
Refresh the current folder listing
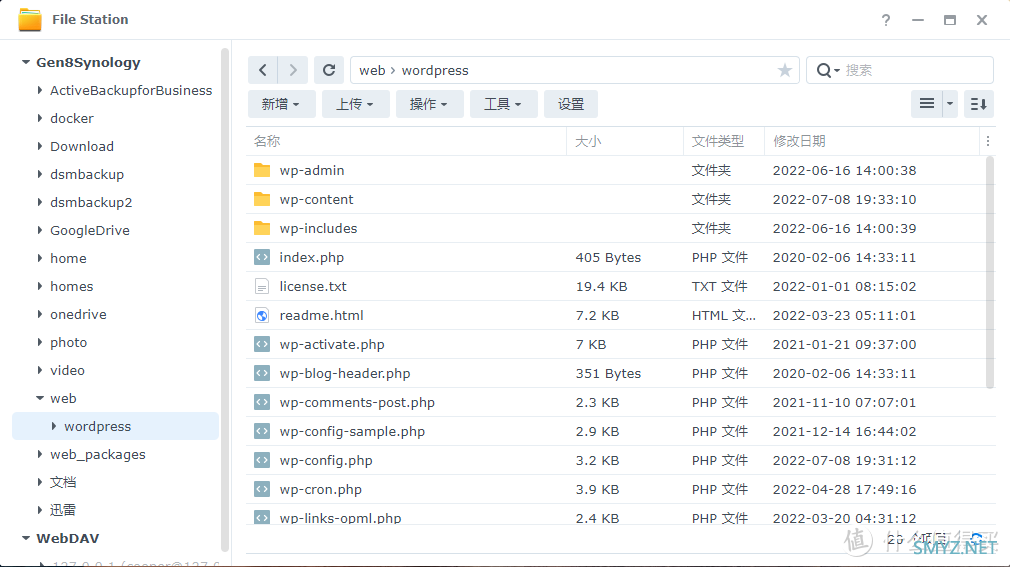point(329,70)
